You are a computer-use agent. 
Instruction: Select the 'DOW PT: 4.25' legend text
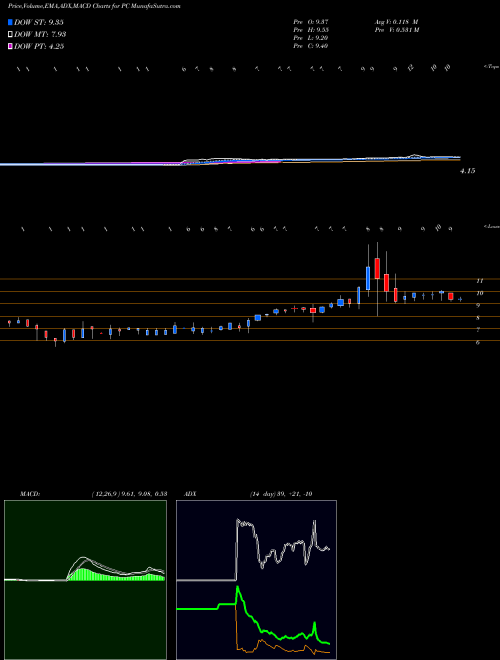pos(39,46)
